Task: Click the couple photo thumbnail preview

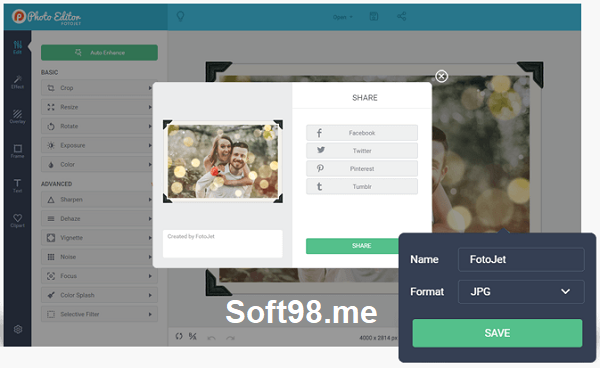Action: click(223, 161)
